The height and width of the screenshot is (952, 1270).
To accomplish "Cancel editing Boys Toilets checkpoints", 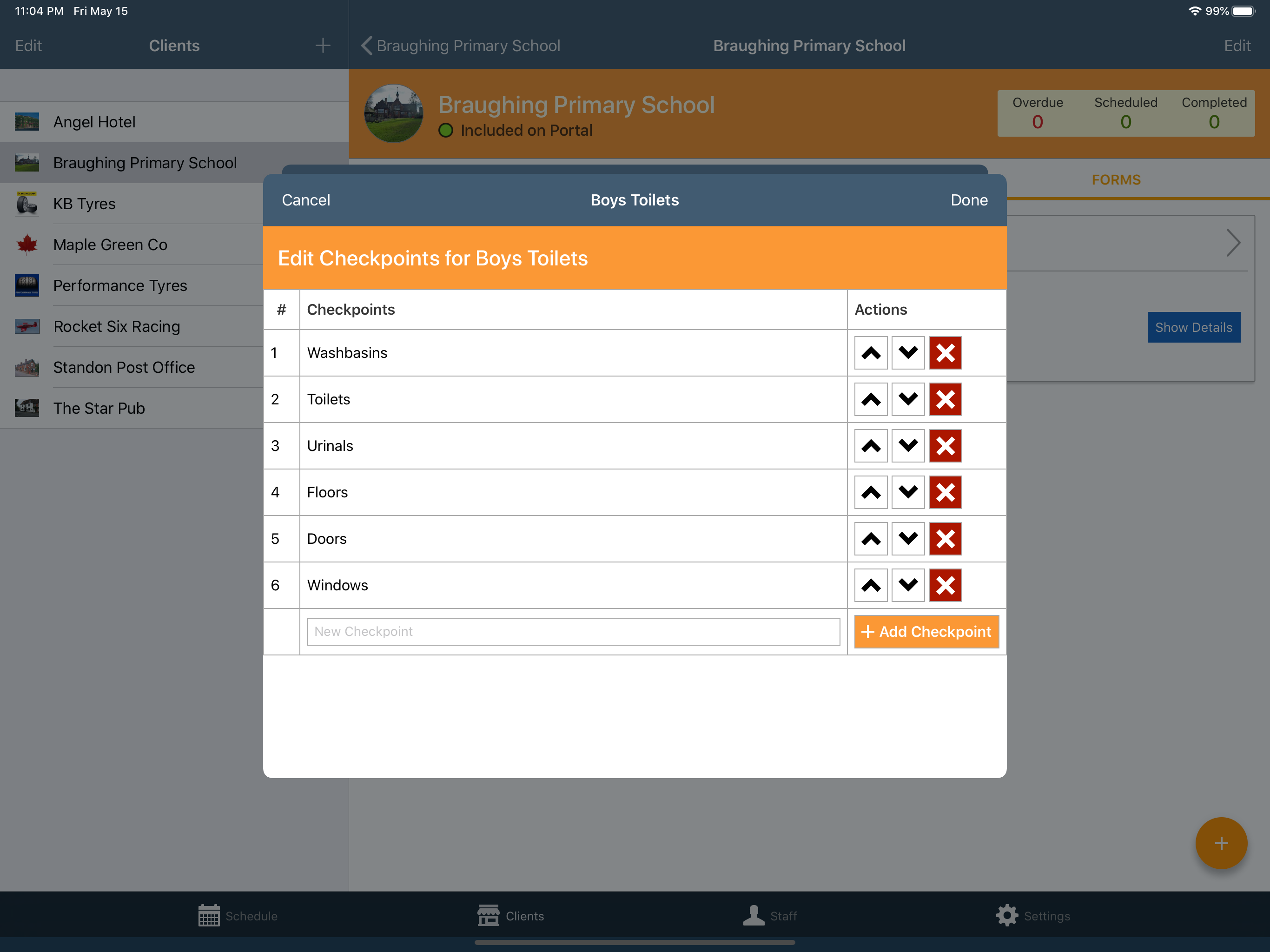I will click(x=305, y=200).
